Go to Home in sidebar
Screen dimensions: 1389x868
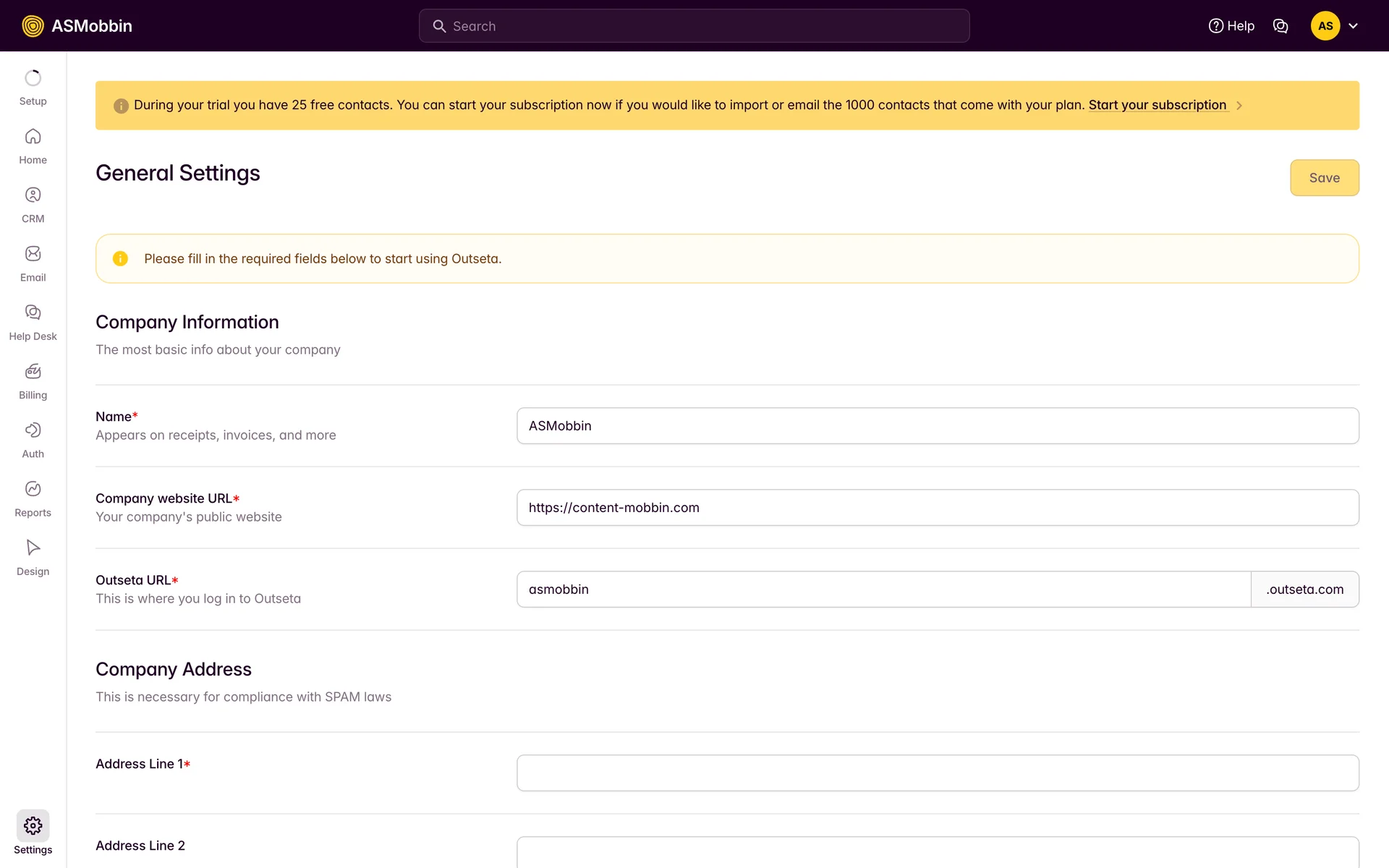coord(33,137)
